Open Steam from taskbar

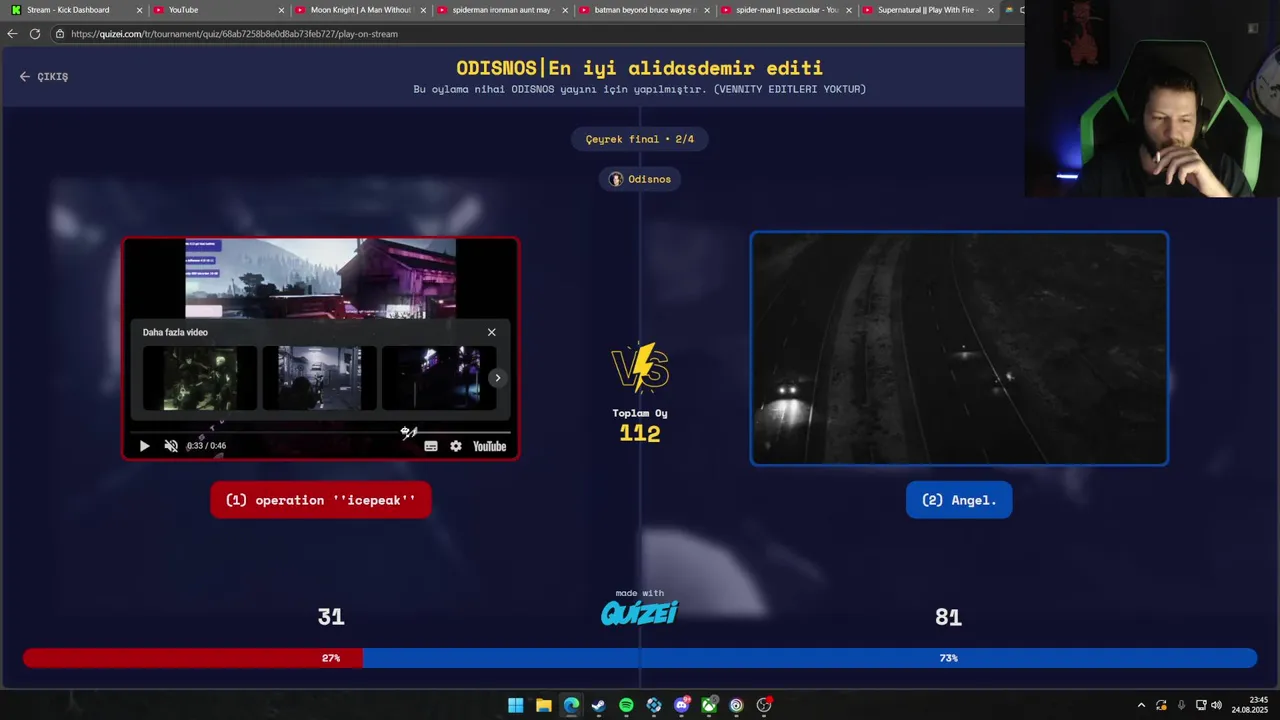[598, 705]
